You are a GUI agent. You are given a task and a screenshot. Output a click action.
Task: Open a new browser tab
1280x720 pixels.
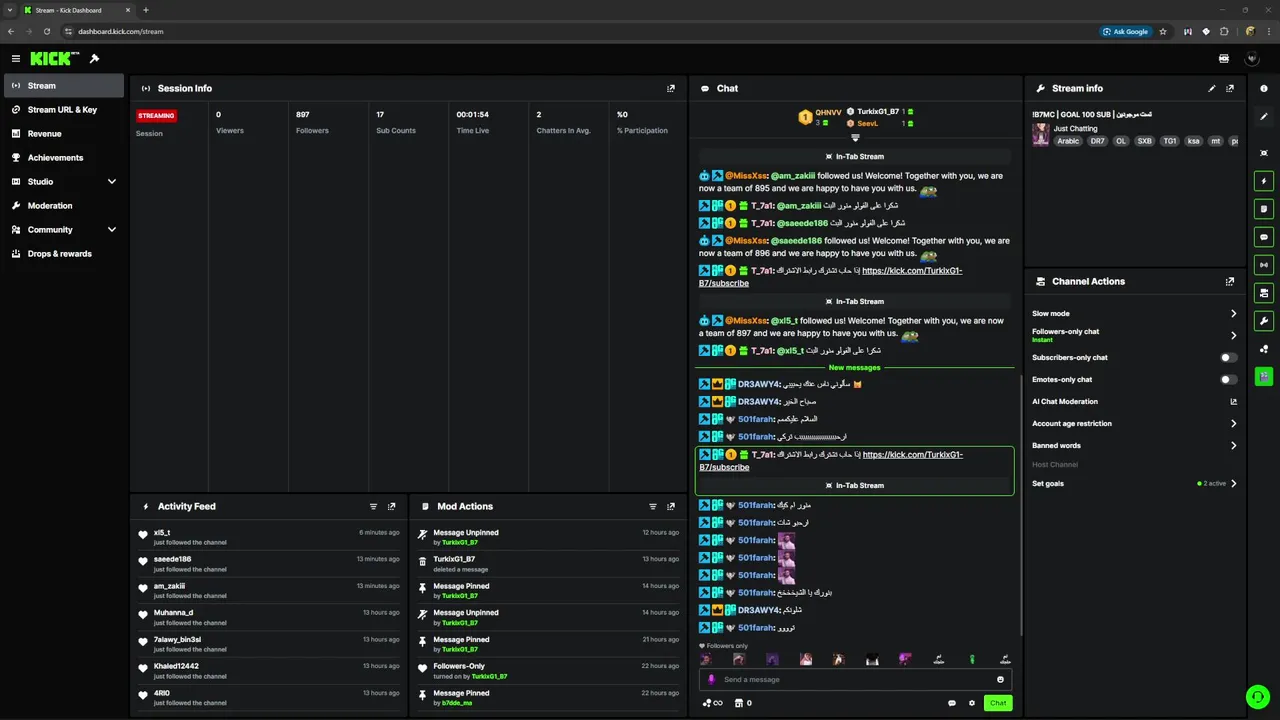pyautogui.click(x=146, y=10)
